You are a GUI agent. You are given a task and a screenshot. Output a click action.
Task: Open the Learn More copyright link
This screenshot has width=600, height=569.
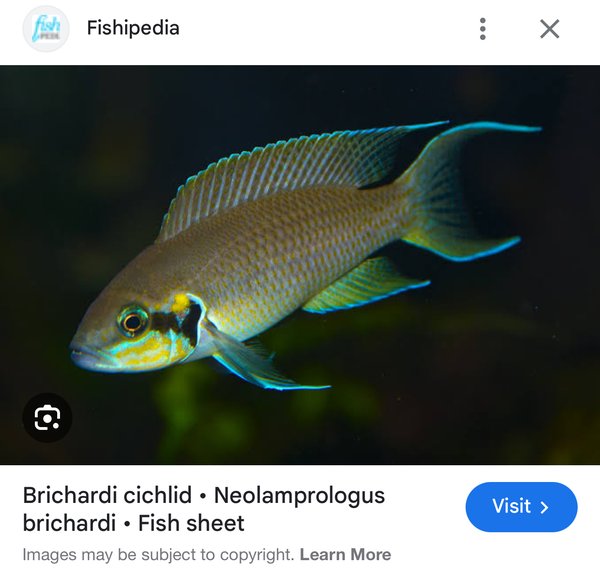tap(345, 554)
